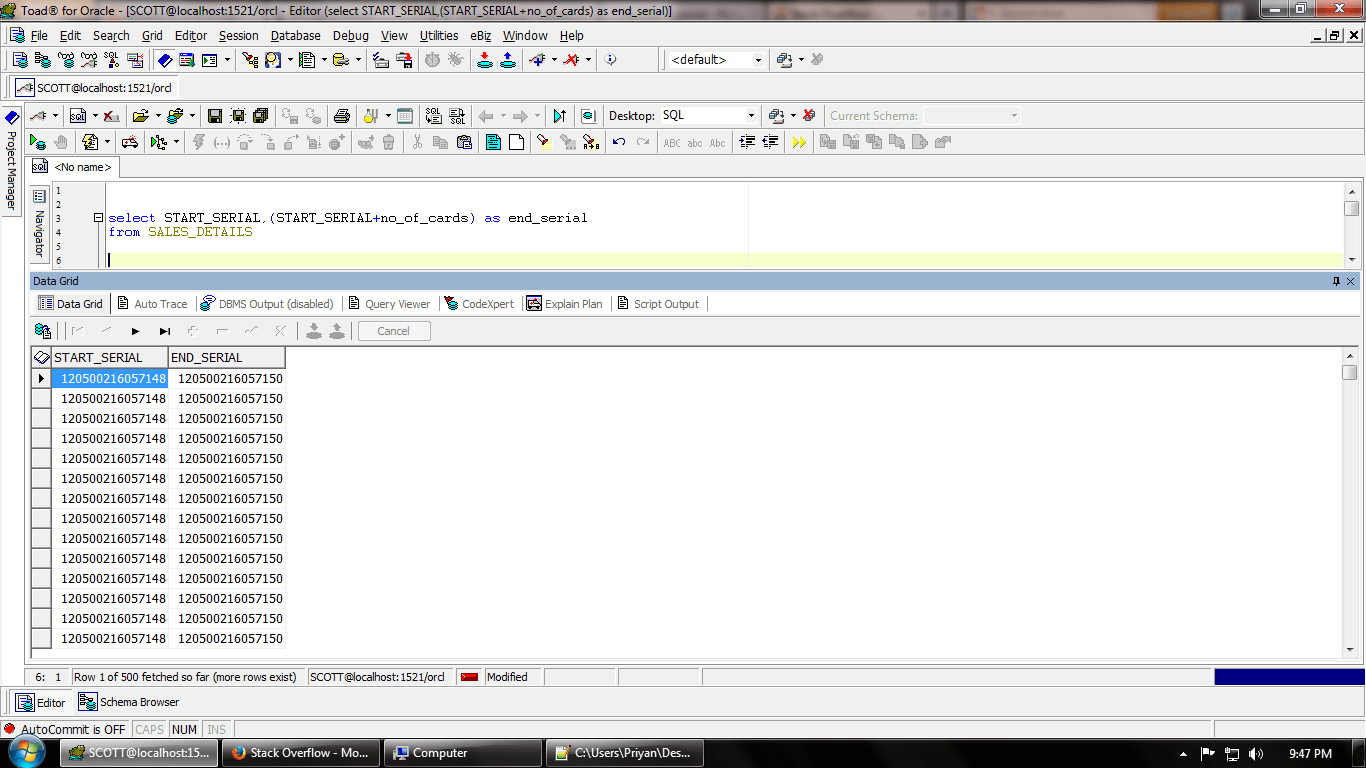
Task: Open Stack Overflow Firefox taskbar button
Action: click(x=299, y=753)
